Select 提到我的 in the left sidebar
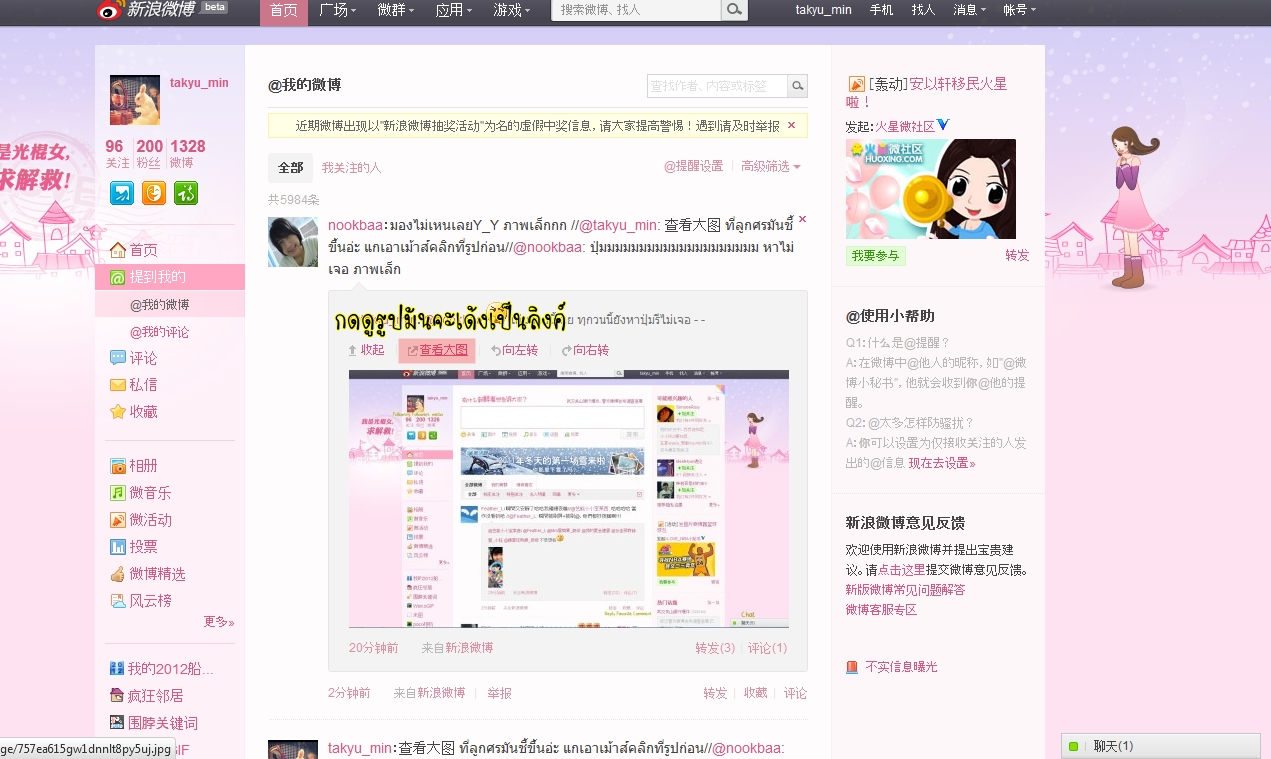 click(x=170, y=277)
